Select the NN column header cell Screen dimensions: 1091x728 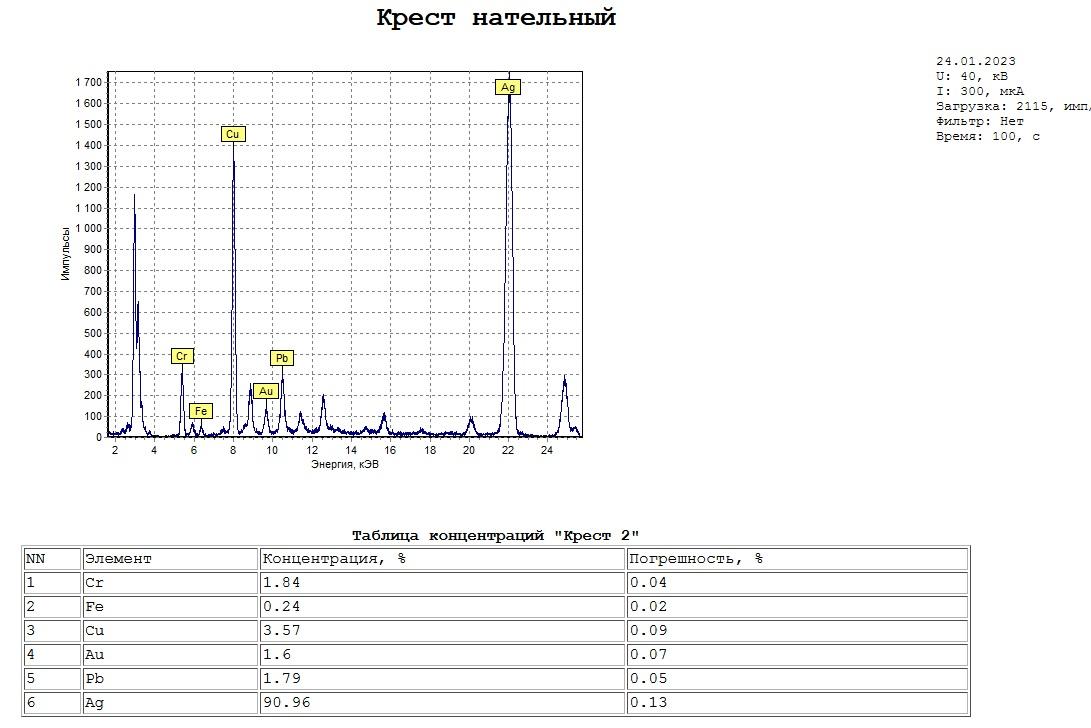point(36,559)
